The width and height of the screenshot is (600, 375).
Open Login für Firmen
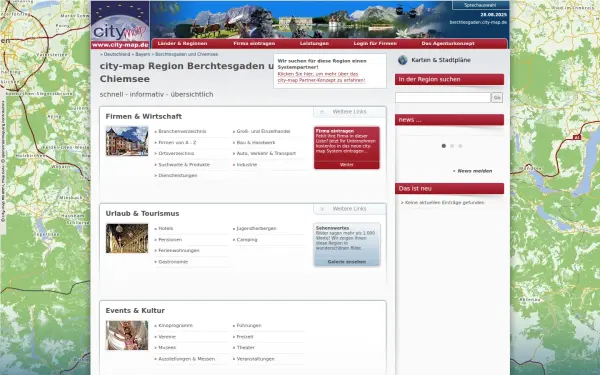pyautogui.click(x=375, y=44)
